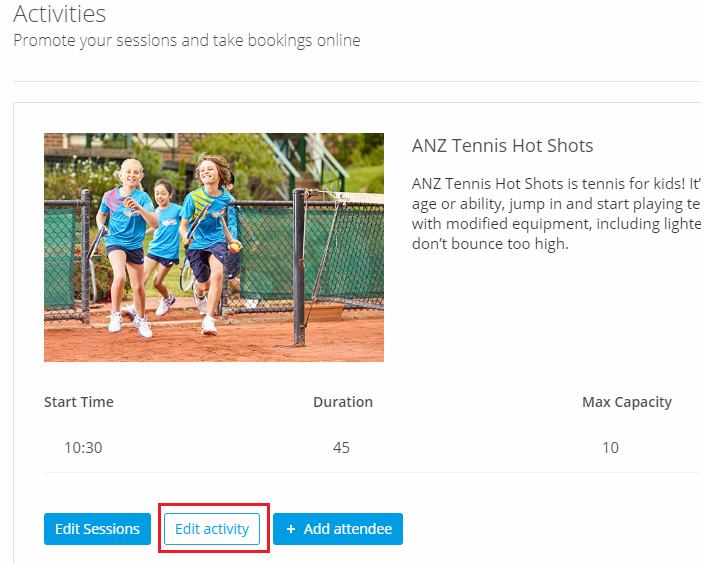Click the activity description paragraph
The width and height of the screenshot is (727, 563).
[x=556, y=214]
